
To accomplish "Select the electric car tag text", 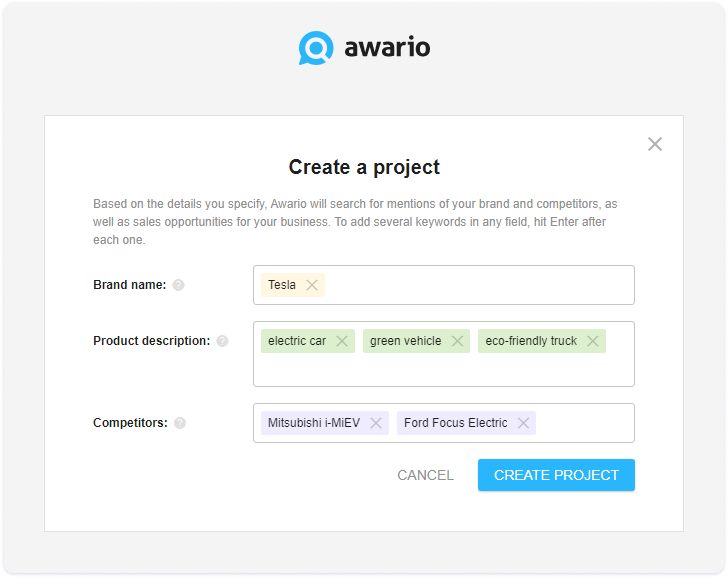I will (x=297, y=341).
